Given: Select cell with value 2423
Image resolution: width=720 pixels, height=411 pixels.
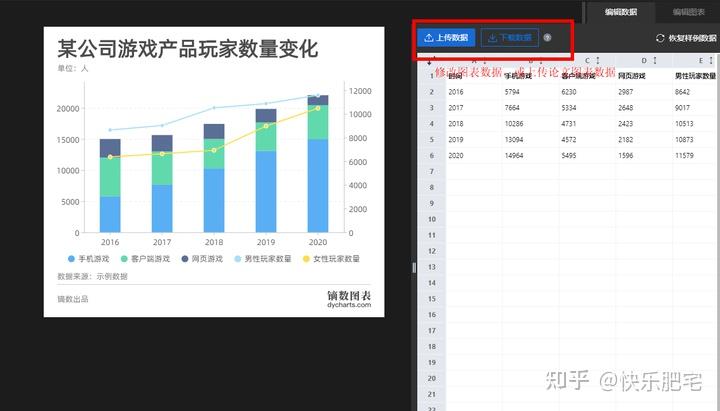Looking at the screenshot, I should coord(644,124).
